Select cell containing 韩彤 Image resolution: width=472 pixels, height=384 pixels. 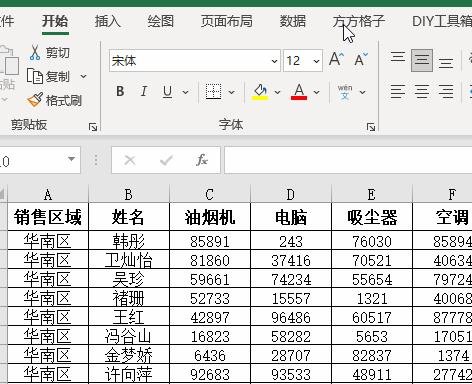click(x=129, y=240)
